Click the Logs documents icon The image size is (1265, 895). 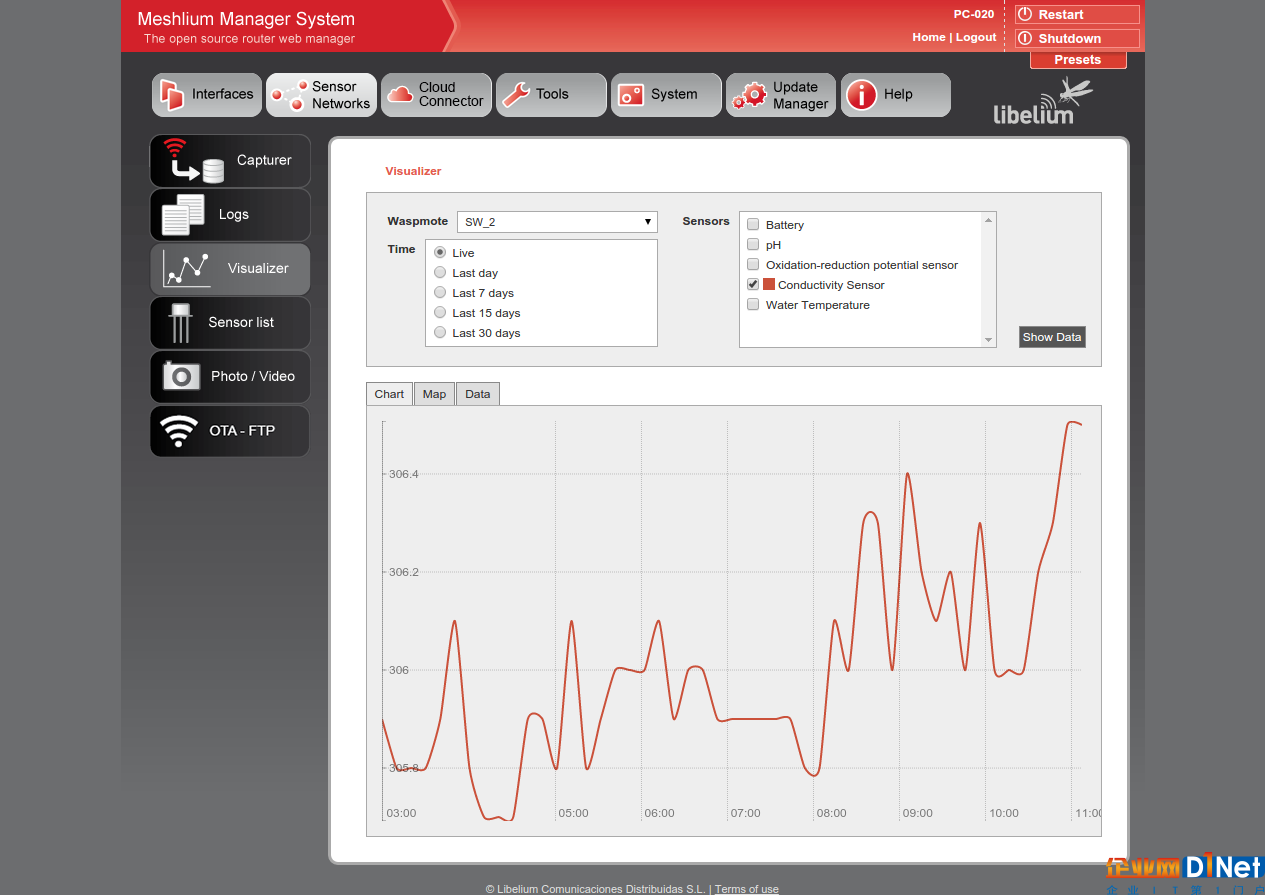coord(183,214)
